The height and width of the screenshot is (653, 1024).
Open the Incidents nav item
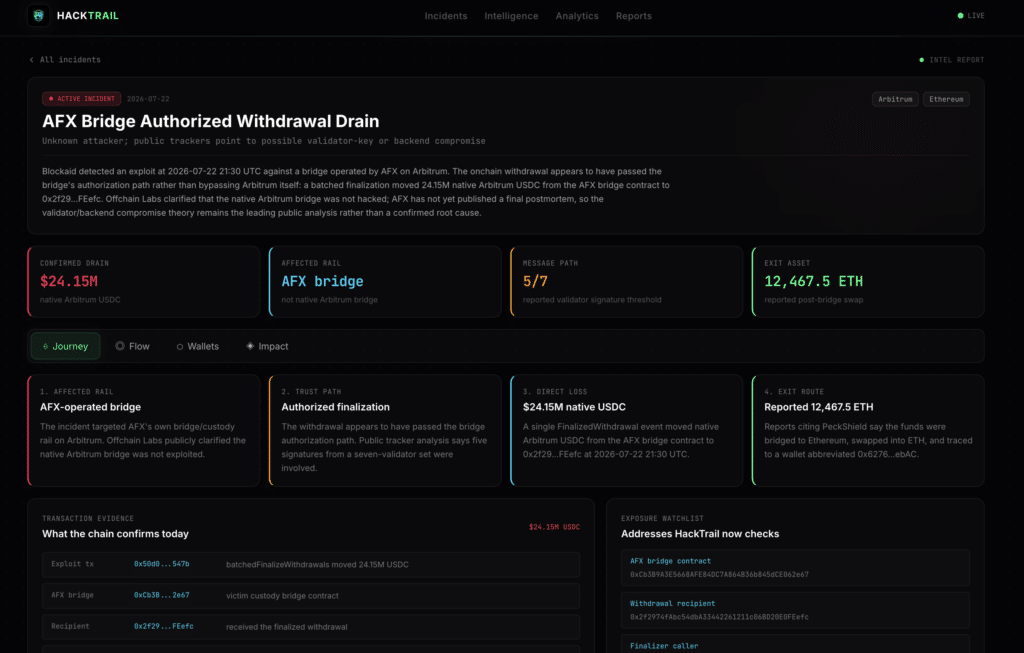pos(445,16)
